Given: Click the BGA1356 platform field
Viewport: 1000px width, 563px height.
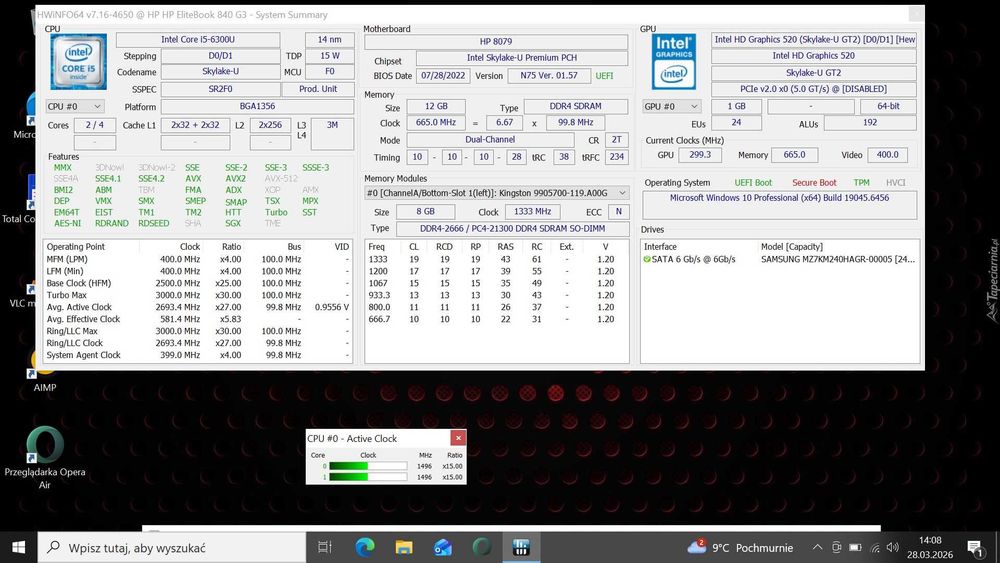Looking at the screenshot, I should (x=258, y=106).
